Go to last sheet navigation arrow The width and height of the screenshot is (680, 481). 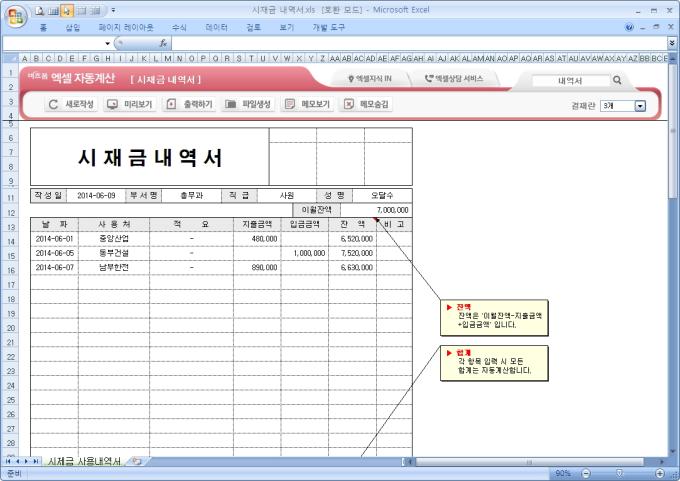(36, 461)
